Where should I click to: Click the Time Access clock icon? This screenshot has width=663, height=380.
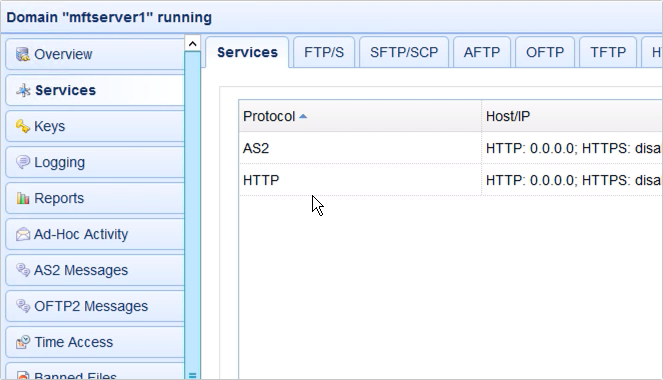(x=23, y=342)
